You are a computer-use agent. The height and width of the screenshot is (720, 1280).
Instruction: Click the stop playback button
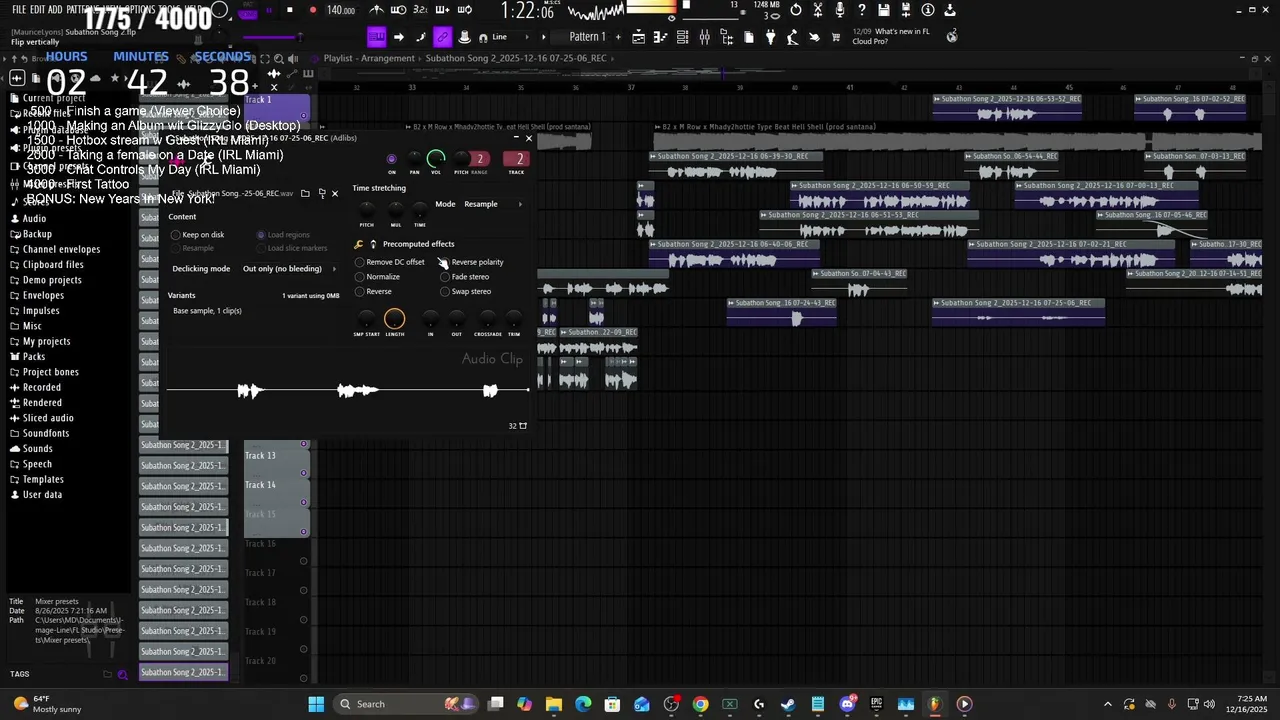(x=290, y=10)
